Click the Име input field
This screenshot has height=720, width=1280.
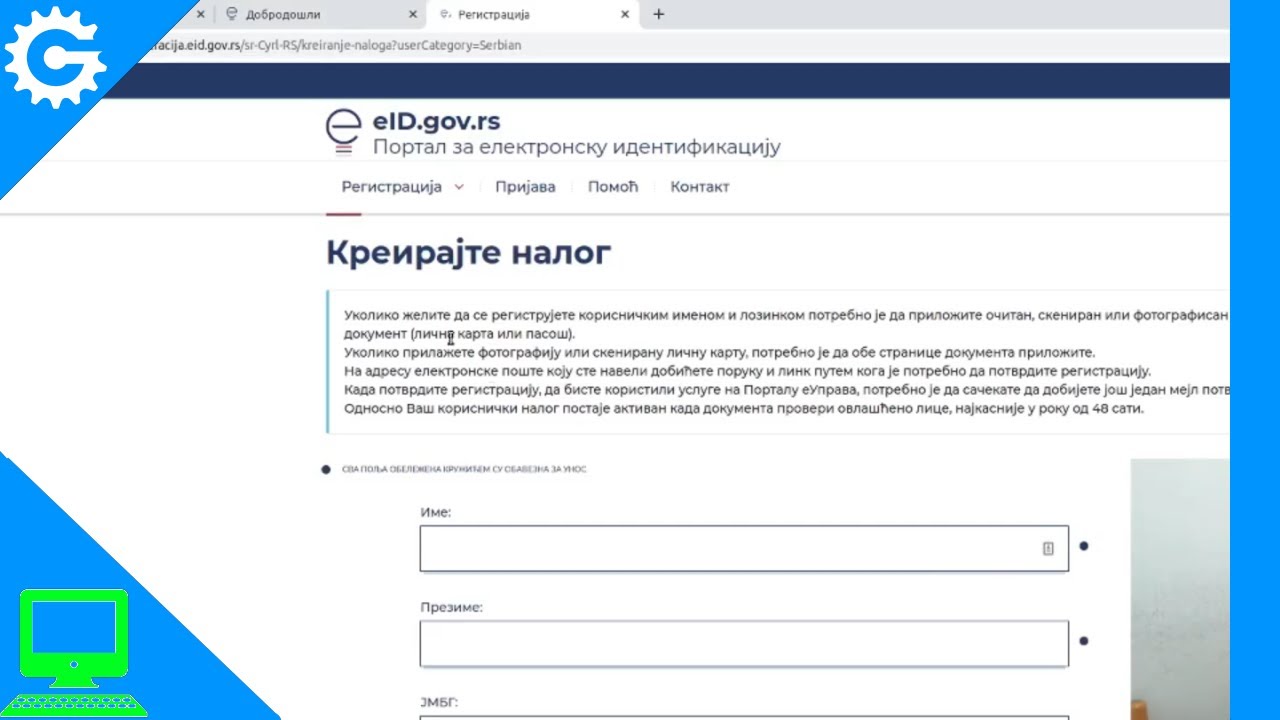pyautogui.click(x=744, y=548)
